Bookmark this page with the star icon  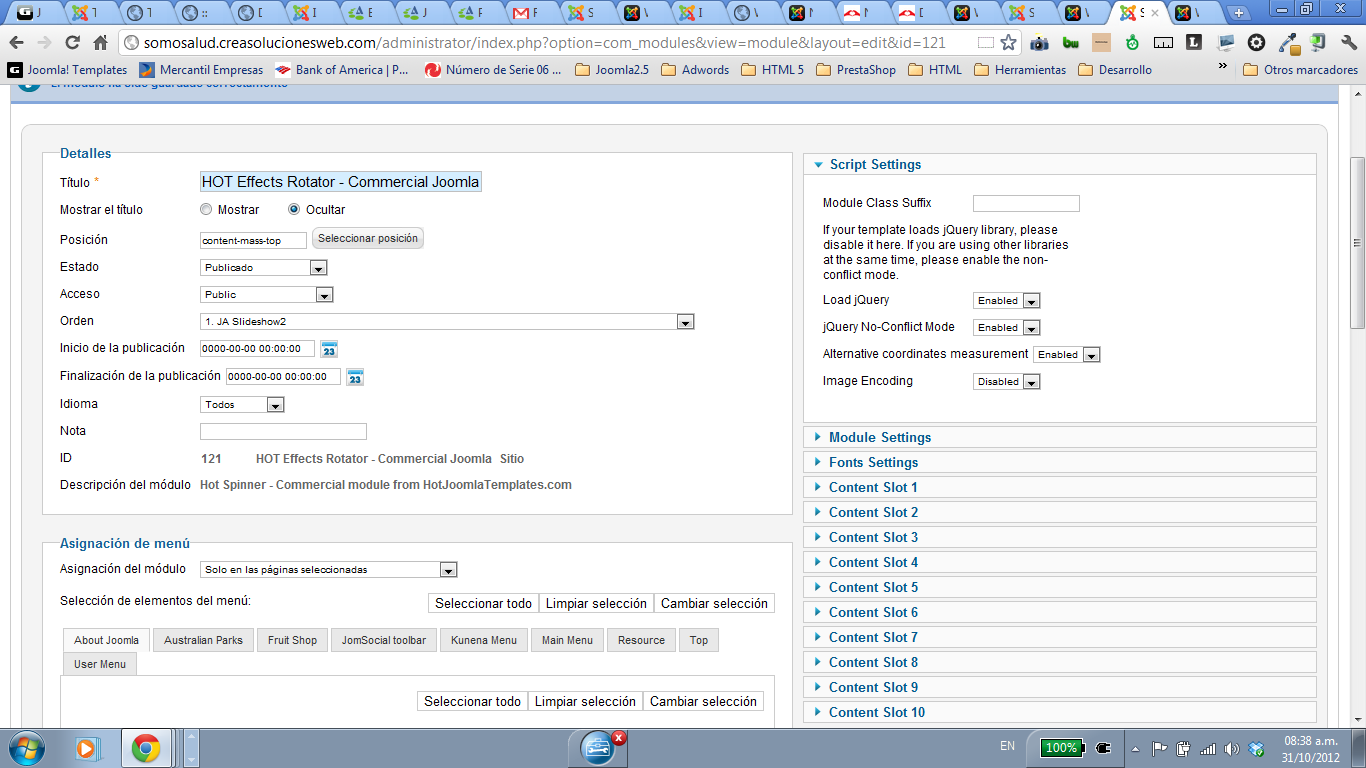point(1008,43)
